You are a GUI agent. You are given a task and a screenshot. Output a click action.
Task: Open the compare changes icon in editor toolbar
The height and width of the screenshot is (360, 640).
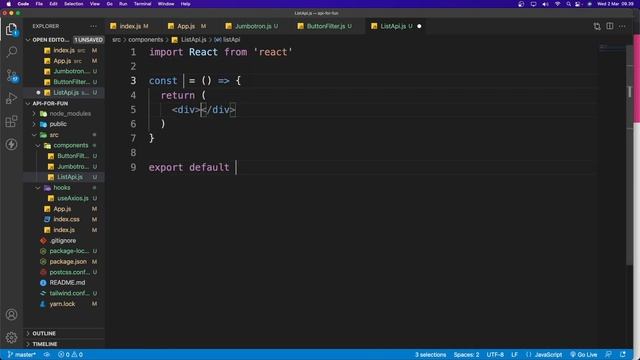(597, 26)
